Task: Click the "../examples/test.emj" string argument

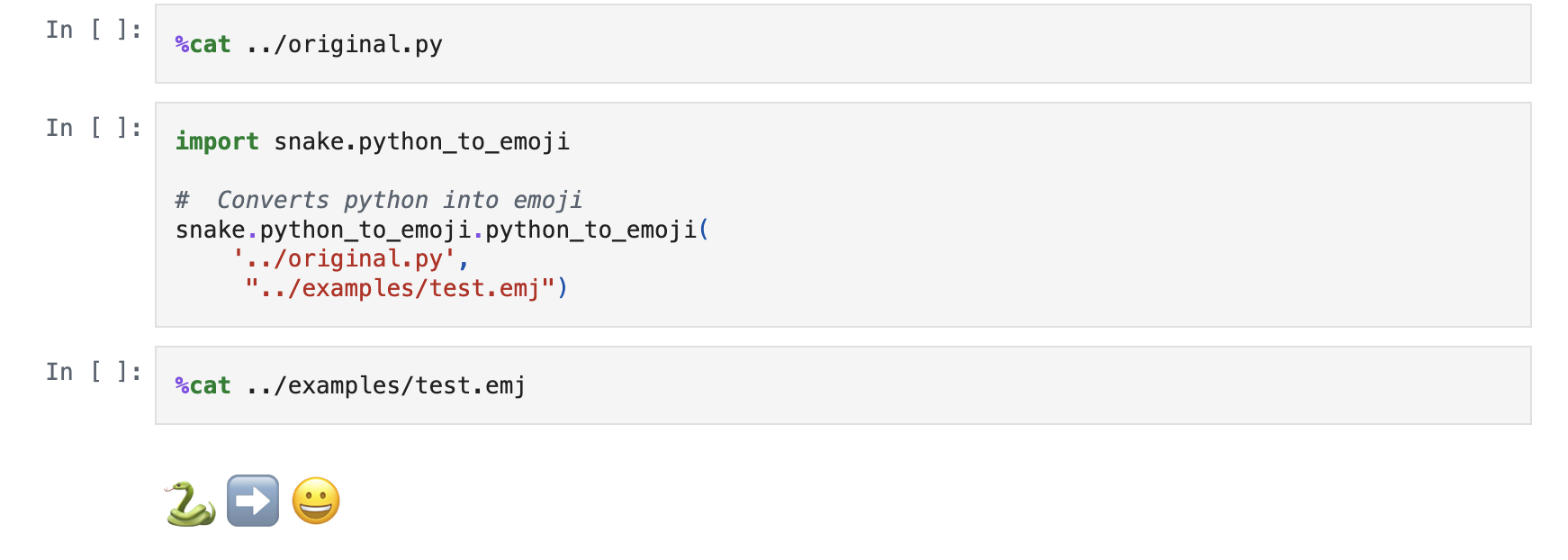Action: coord(400,288)
